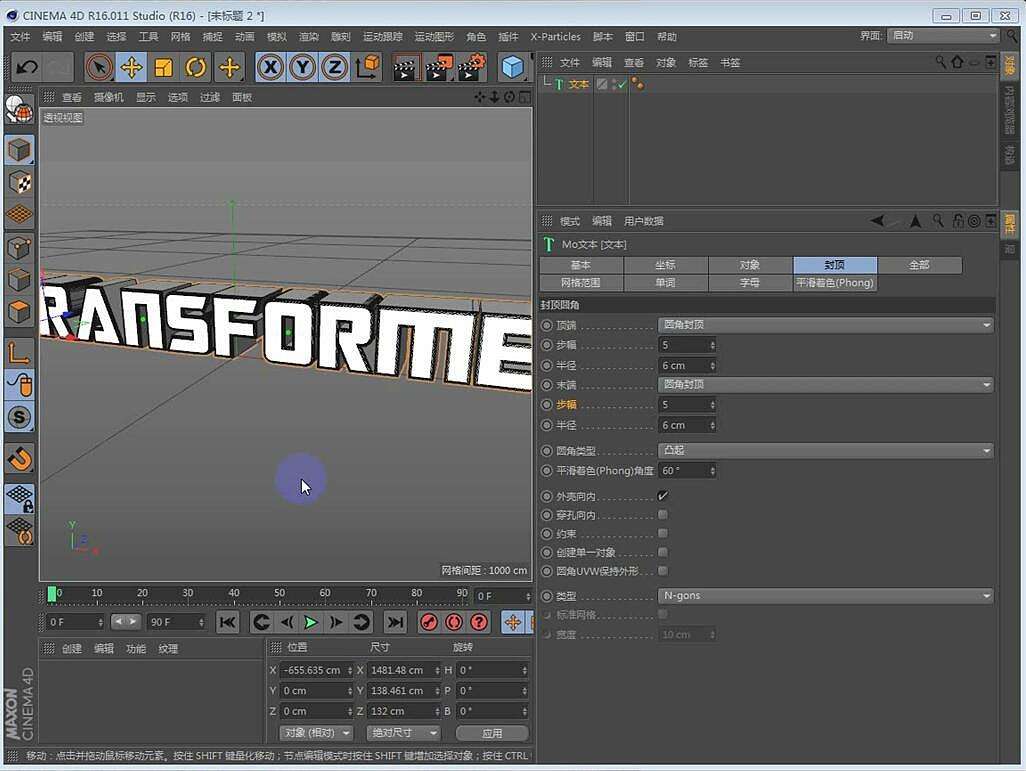Uncheck the 外壳向内 checkbox
This screenshot has width=1026, height=771.
pyautogui.click(x=662, y=496)
